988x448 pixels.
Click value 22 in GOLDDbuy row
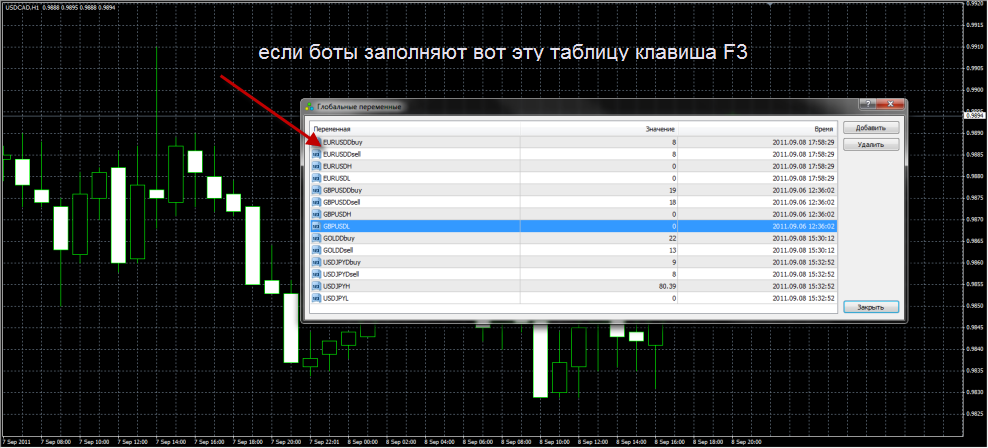coord(672,238)
